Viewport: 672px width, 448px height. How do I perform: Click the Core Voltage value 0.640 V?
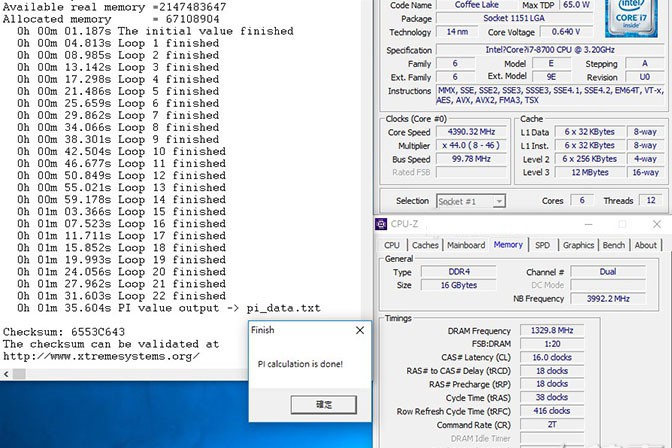pyautogui.click(x=566, y=32)
